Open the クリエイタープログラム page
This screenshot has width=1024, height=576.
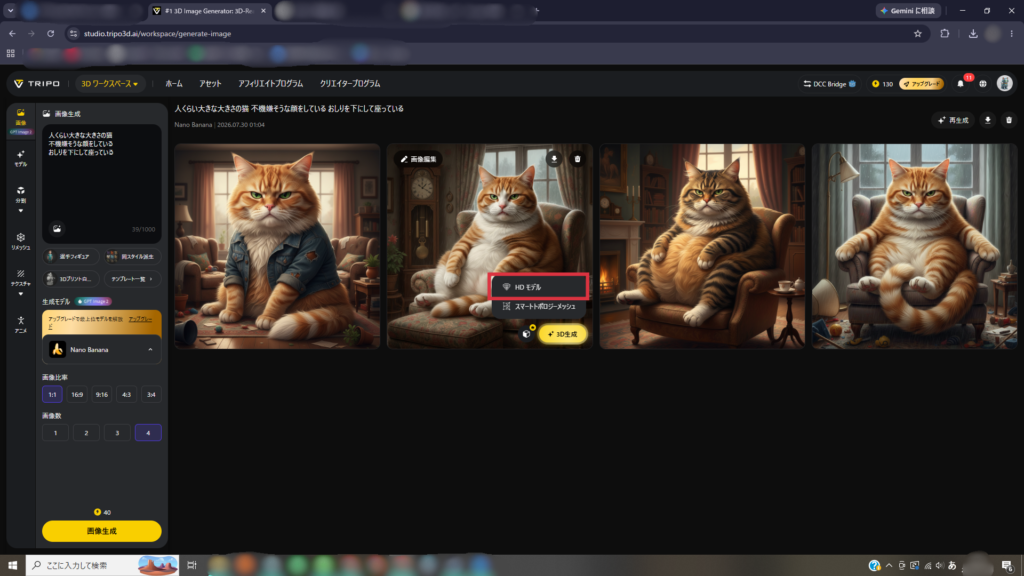click(350, 84)
